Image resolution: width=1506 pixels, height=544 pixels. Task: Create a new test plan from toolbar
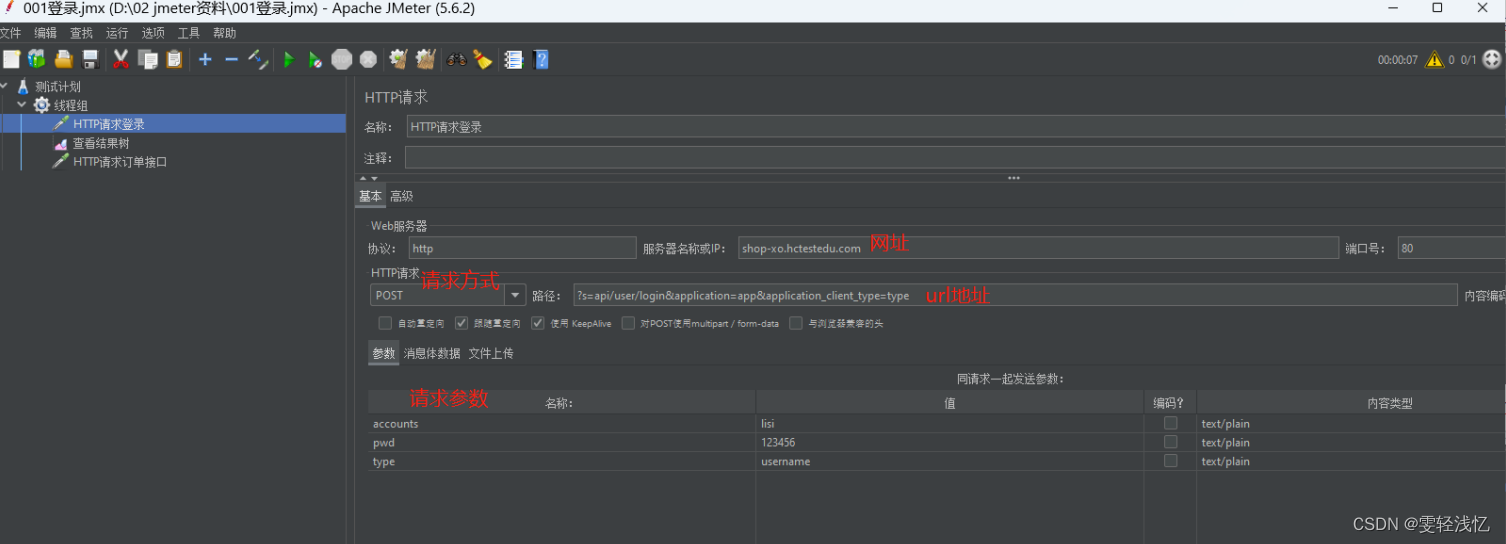click(x=11, y=59)
